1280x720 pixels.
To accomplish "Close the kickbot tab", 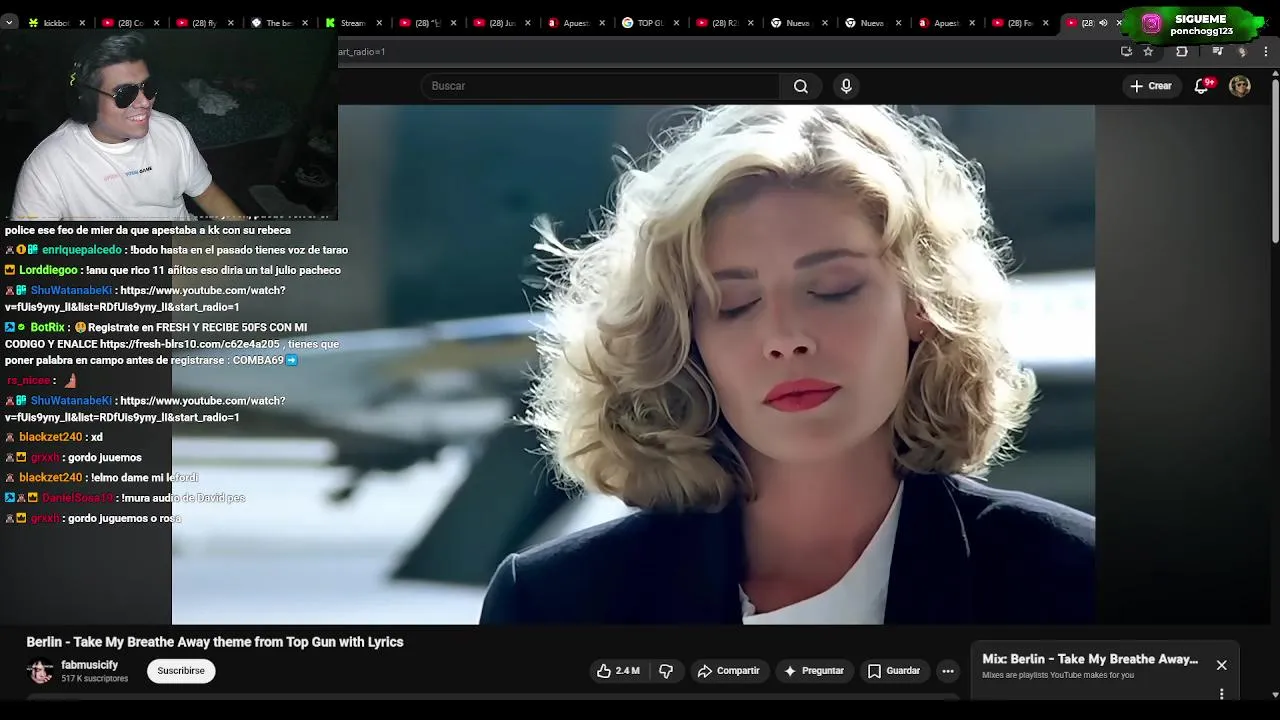I will point(82,23).
